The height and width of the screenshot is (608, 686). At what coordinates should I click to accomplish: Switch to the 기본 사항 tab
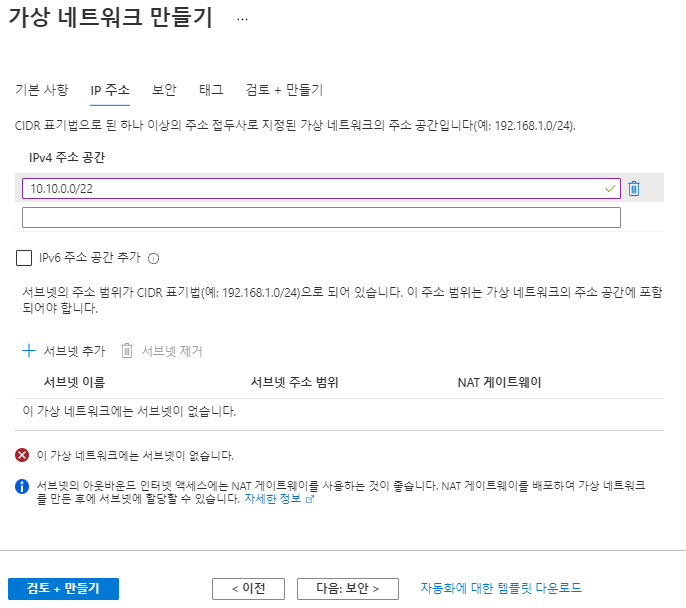pyautogui.click(x=42, y=90)
